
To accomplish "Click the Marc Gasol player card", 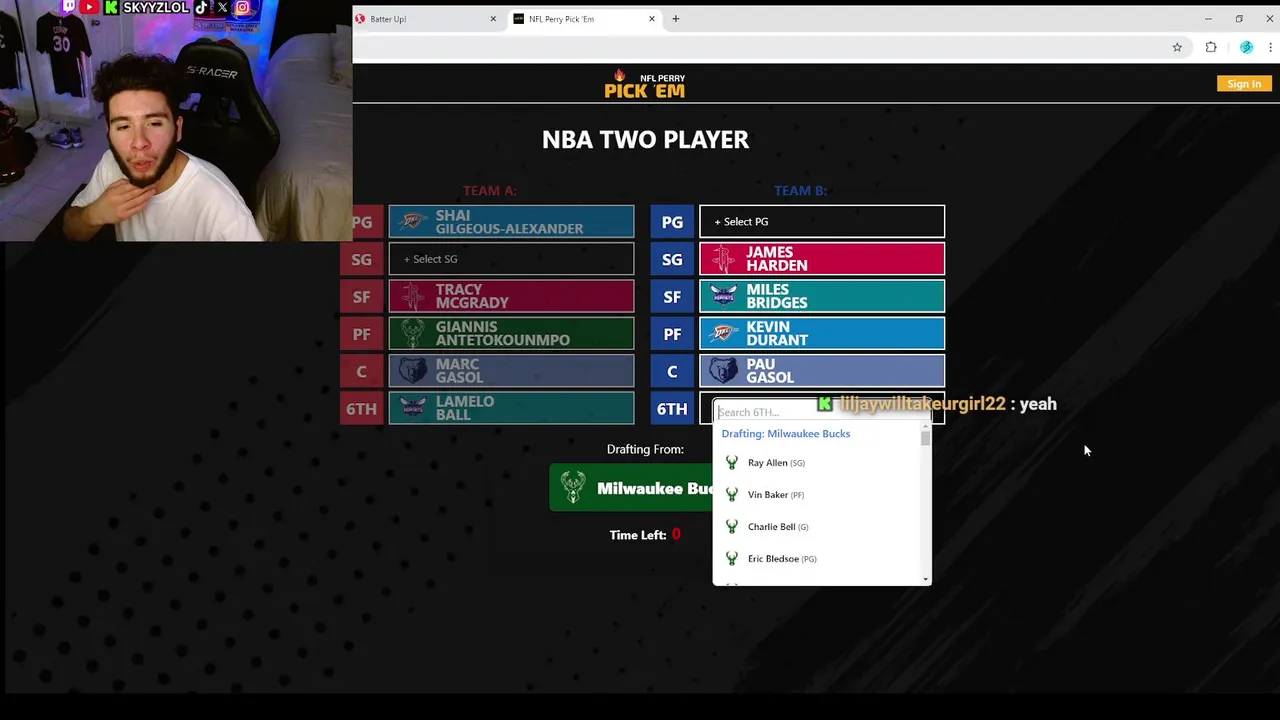I will pyautogui.click(x=511, y=371).
